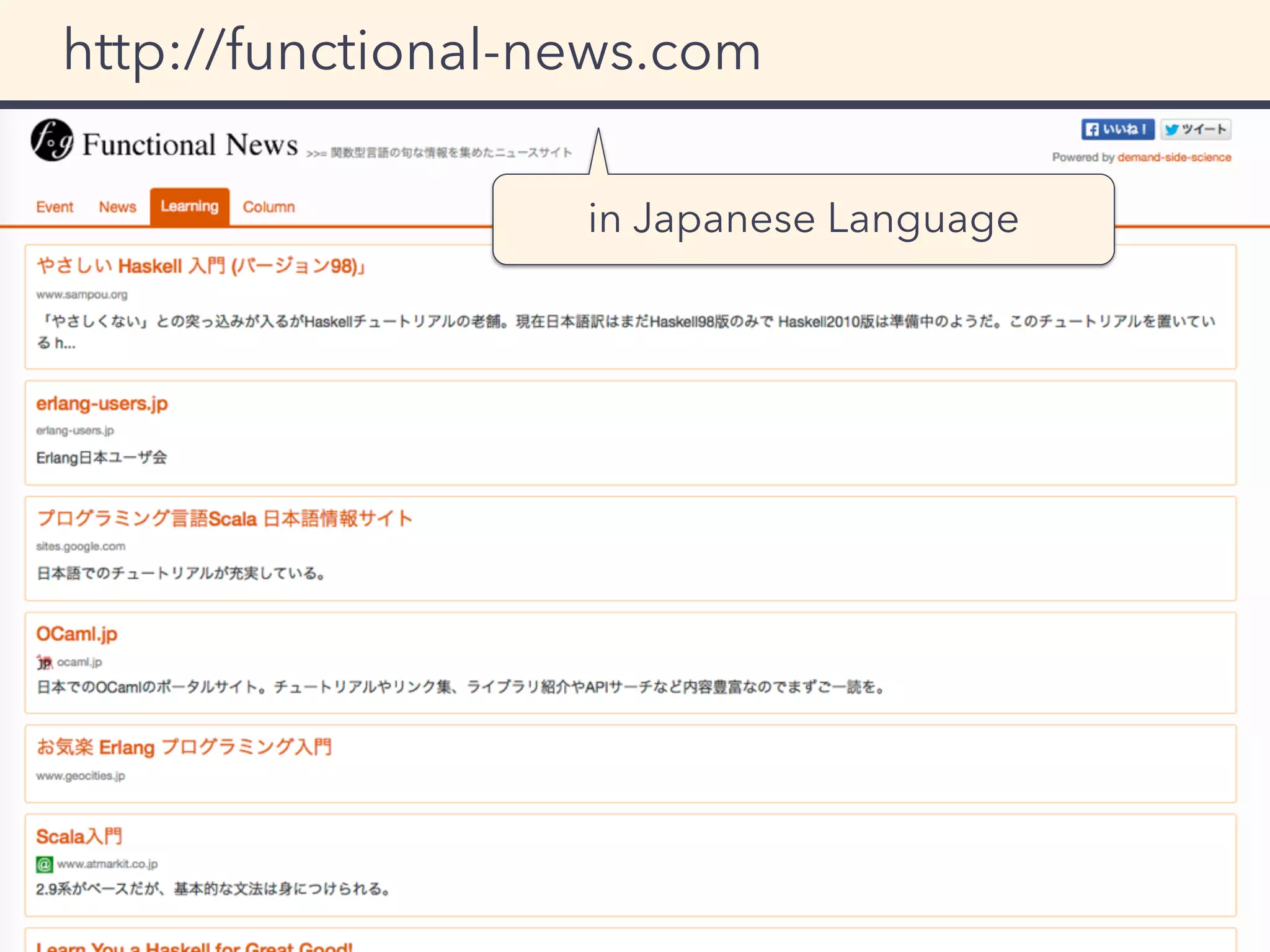Image resolution: width=1270 pixels, height=952 pixels.
Task: Click the Haskellチュートリアルの老舗 description paragraph
Action: [626, 332]
